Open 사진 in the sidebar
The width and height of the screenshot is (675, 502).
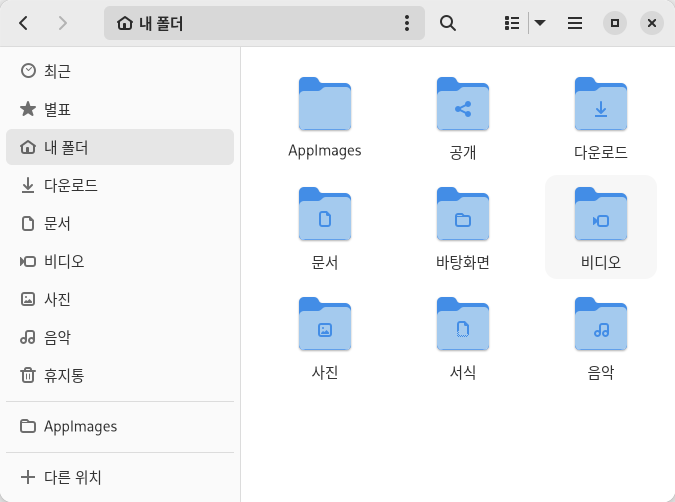click(x=120, y=299)
